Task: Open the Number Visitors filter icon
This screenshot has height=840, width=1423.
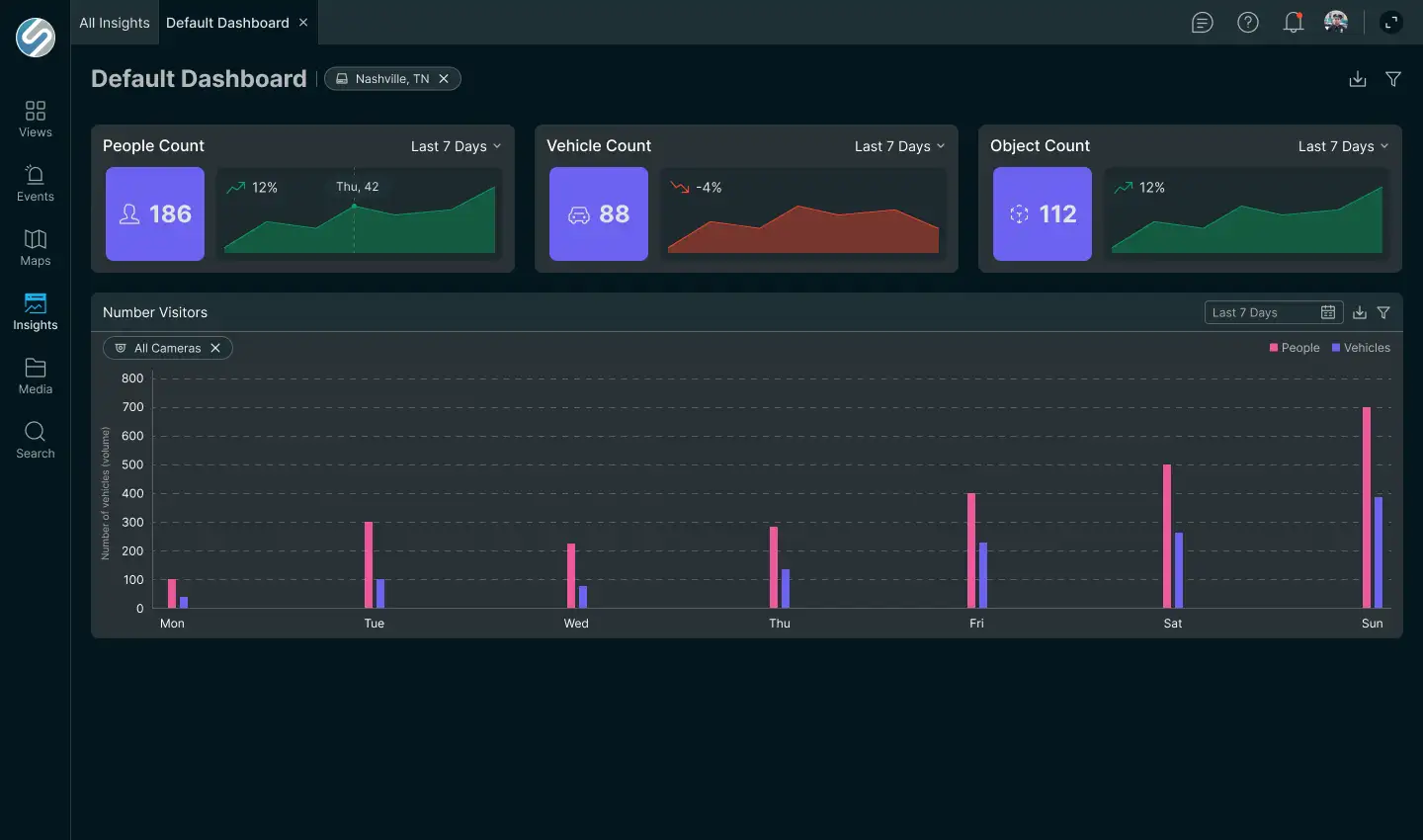Action: click(x=1383, y=312)
